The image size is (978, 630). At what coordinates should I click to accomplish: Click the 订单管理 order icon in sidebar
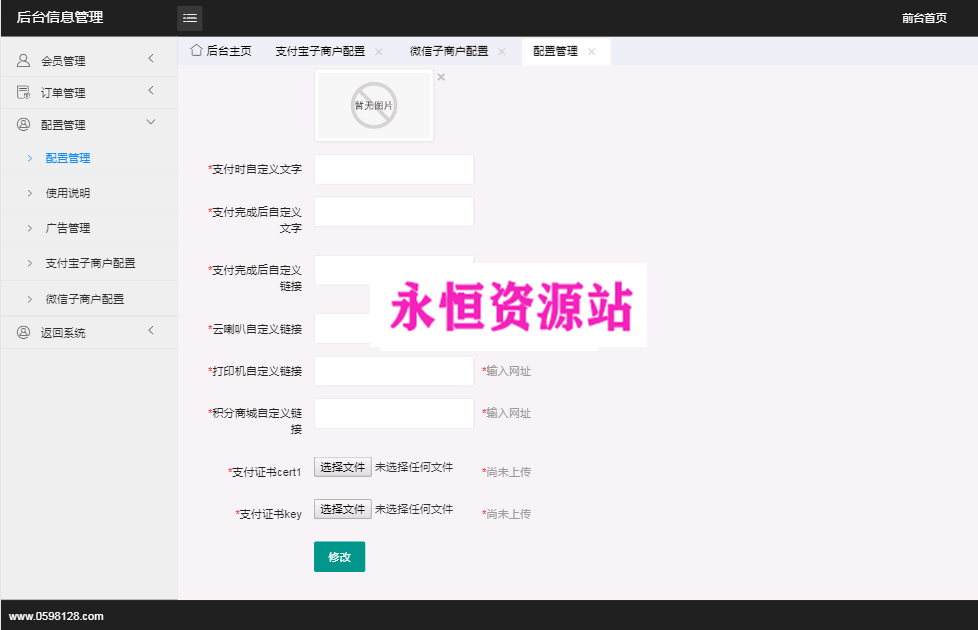pos(23,93)
